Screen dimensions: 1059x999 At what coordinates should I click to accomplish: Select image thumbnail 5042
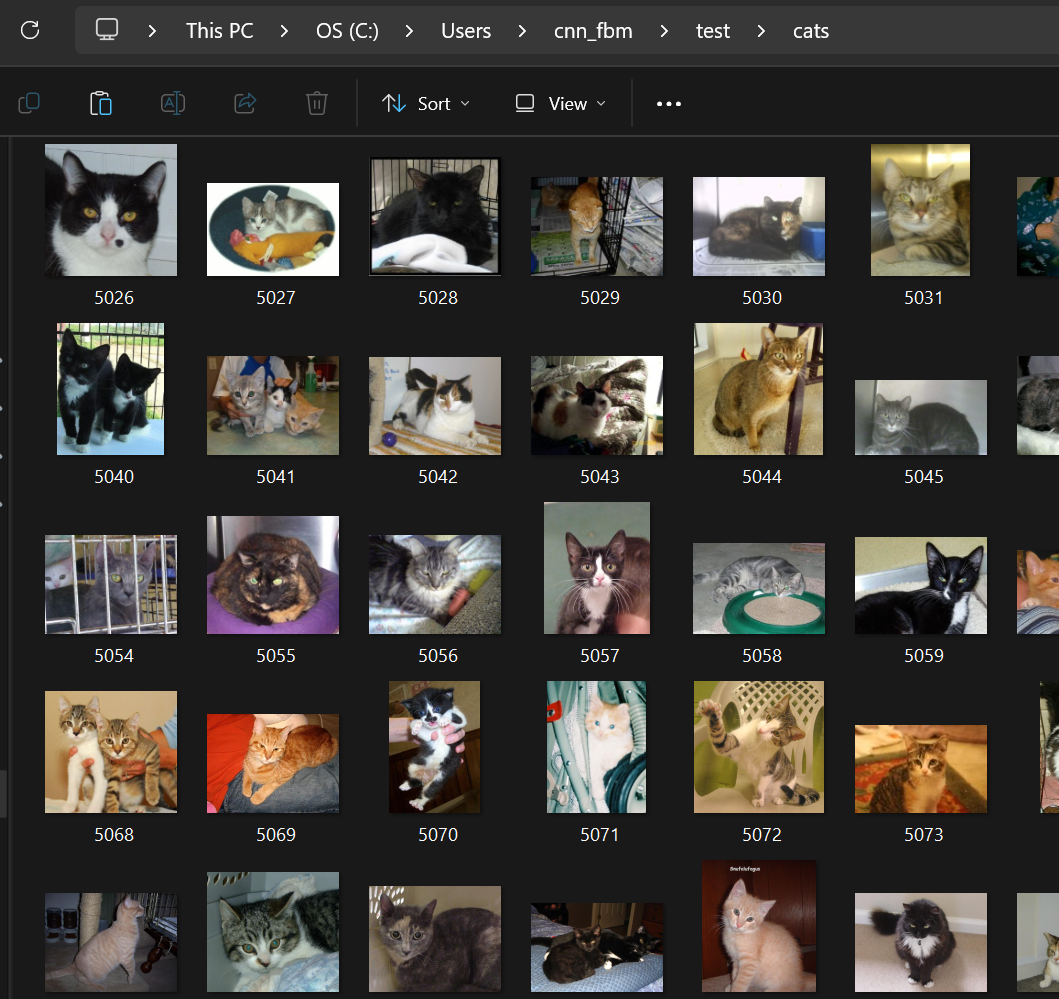coord(435,406)
